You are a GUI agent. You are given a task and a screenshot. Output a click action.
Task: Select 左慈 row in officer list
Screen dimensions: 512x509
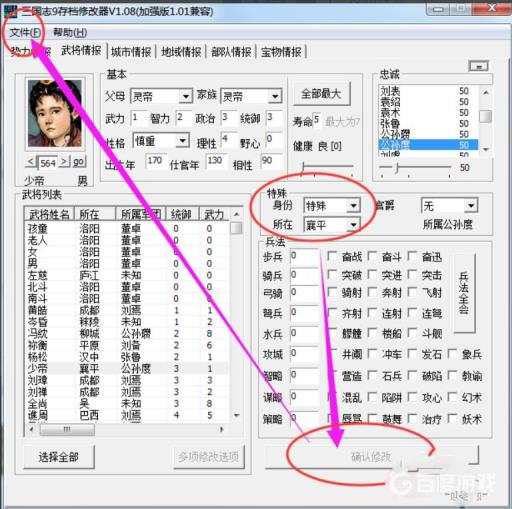128,275
